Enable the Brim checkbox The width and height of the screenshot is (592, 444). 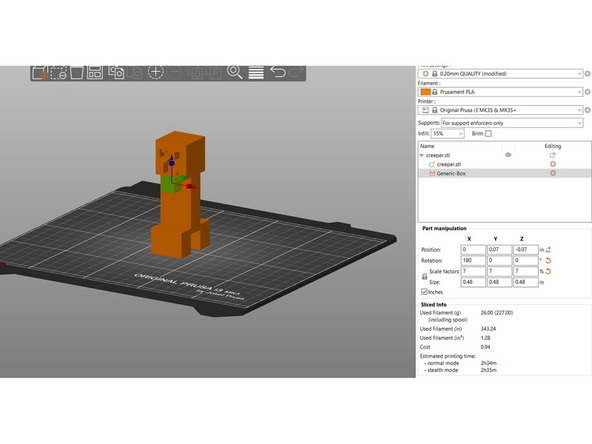coord(488,134)
